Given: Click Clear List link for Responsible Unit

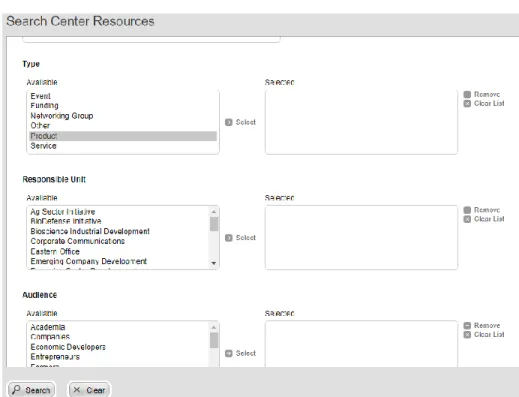Looking at the screenshot, I should [489, 219].
